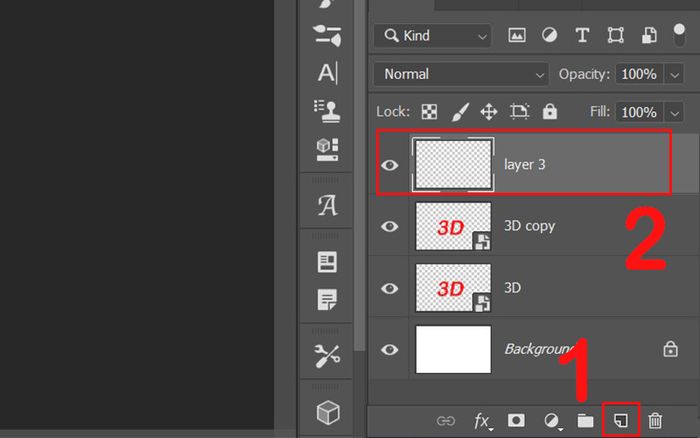
Task: Open the Opacity slider dropdown arrow
Action: [675, 75]
